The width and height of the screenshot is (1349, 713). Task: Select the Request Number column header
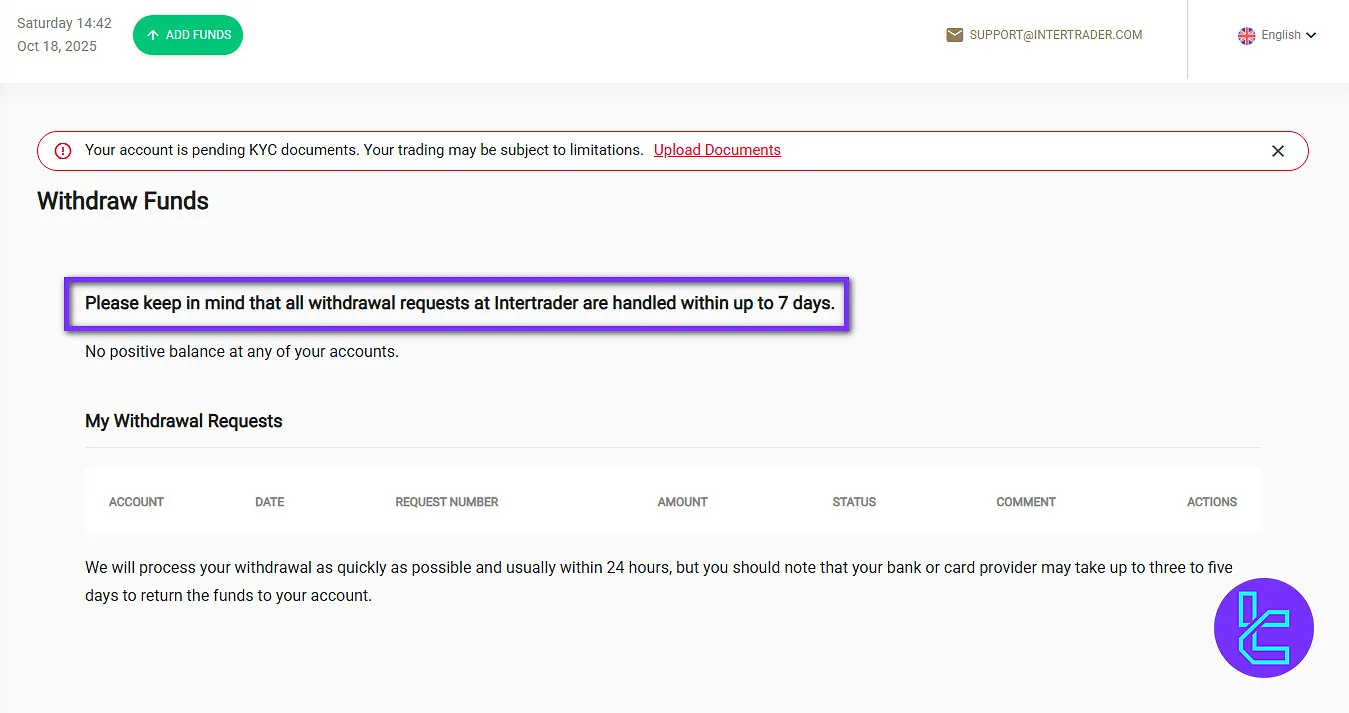[x=446, y=502]
